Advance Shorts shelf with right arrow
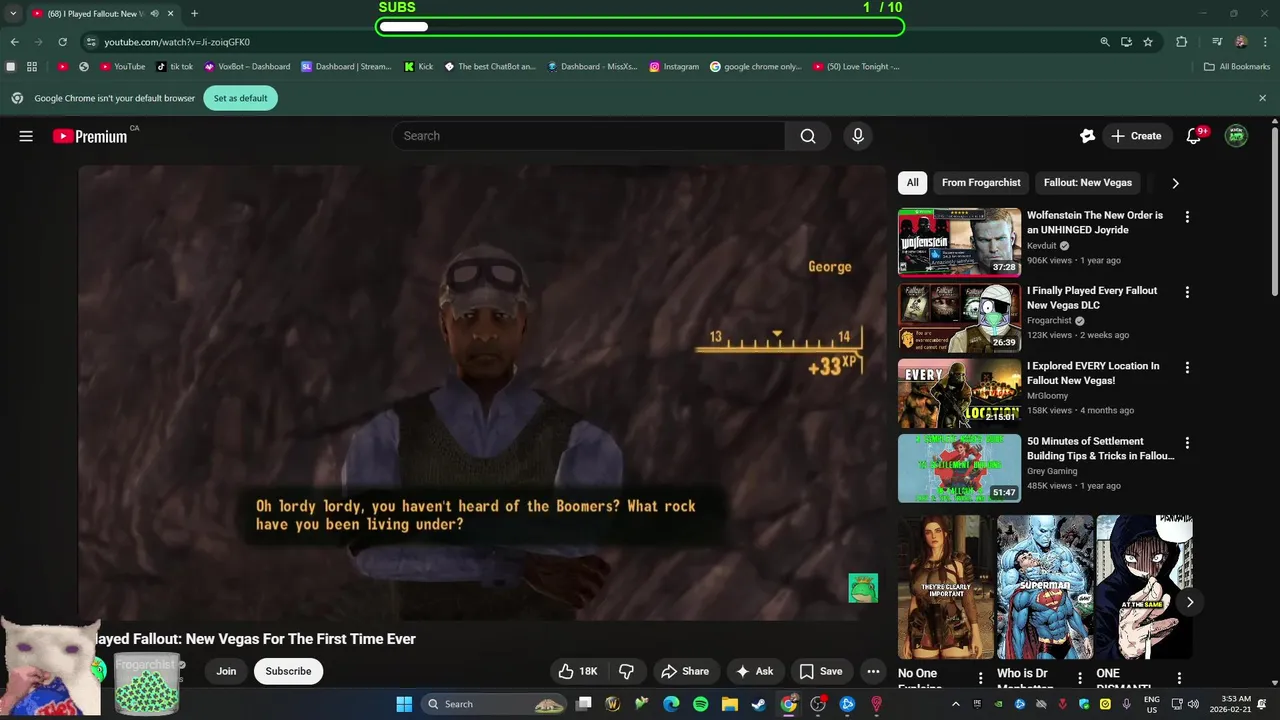Image resolution: width=1280 pixels, height=720 pixels. pyautogui.click(x=1189, y=602)
